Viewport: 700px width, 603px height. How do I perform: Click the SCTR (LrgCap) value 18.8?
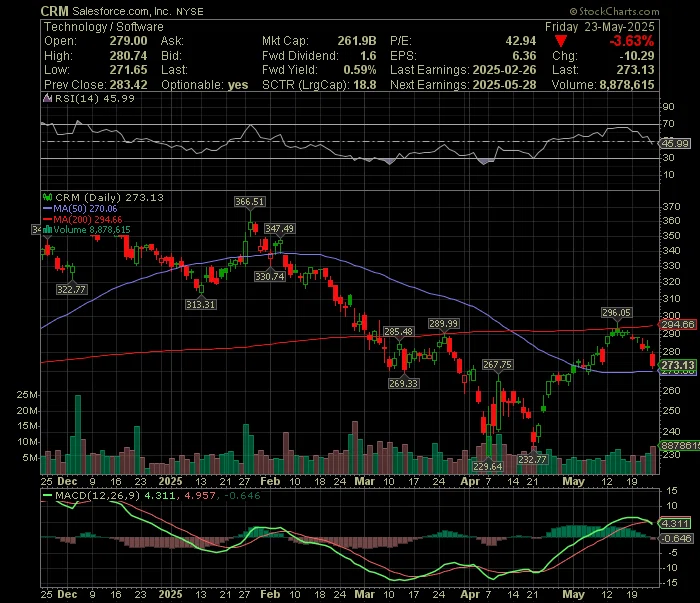pyautogui.click(x=364, y=84)
